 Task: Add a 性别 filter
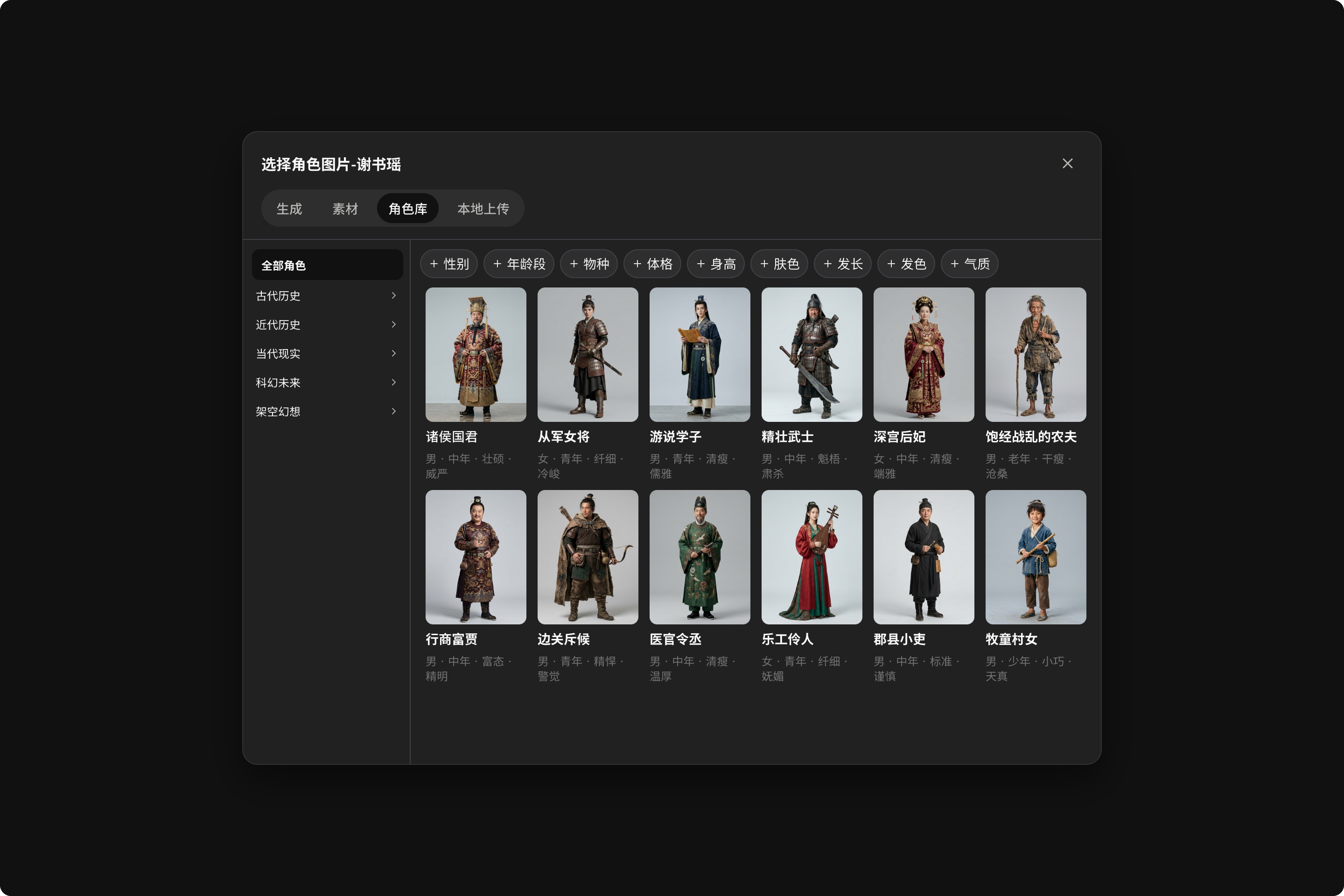pyautogui.click(x=449, y=264)
